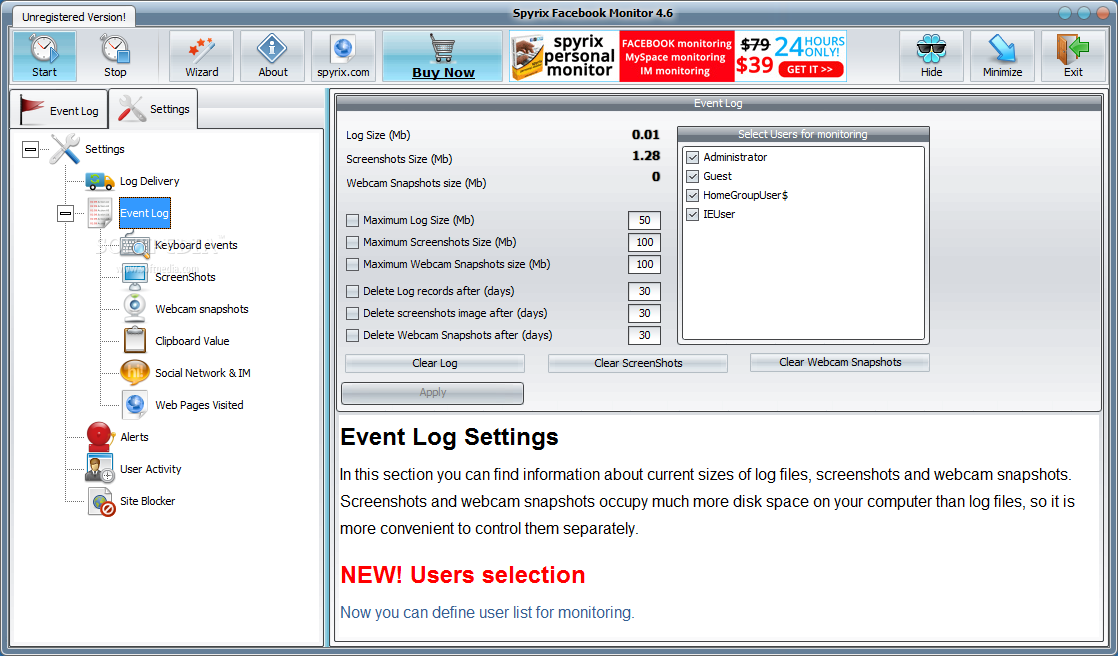Toggle Delete Webcam Snapshots after days
The image size is (1118, 656).
click(352, 335)
